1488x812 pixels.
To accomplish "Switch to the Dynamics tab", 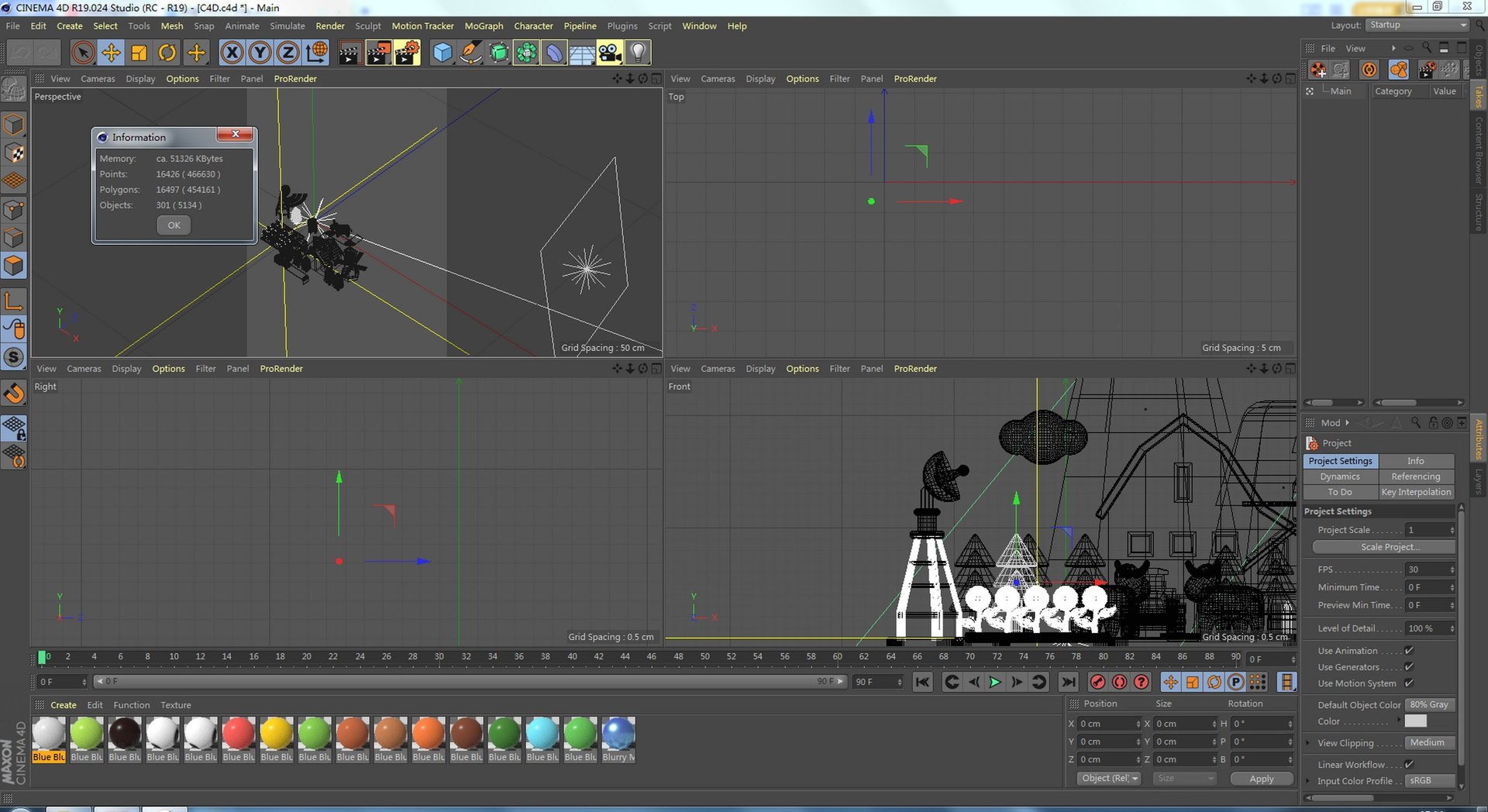I will (1340, 477).
